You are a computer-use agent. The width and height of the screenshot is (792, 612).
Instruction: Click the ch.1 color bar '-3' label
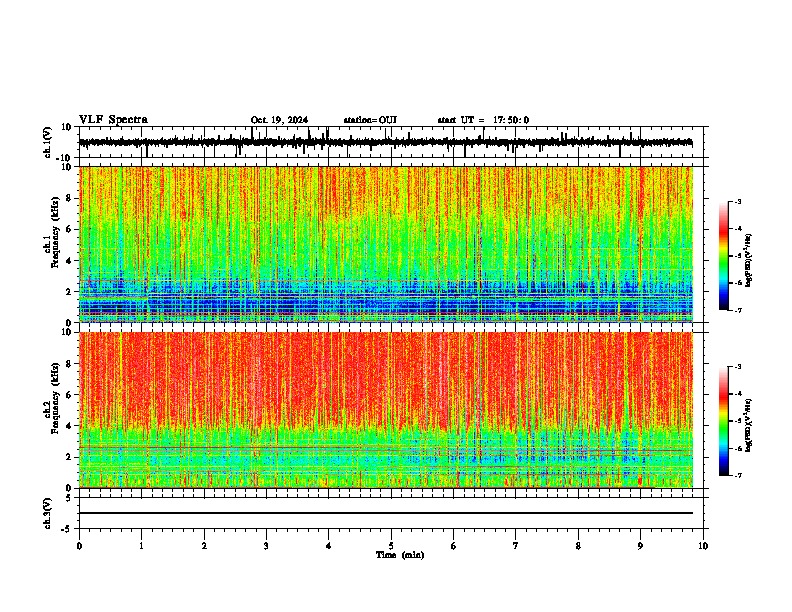(737, 201)
